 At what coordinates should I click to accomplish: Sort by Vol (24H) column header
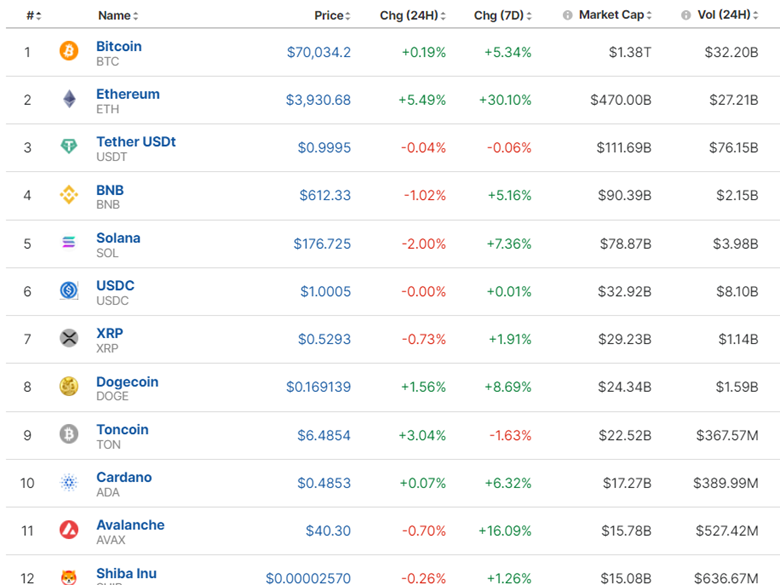click(x=728, y=15)
